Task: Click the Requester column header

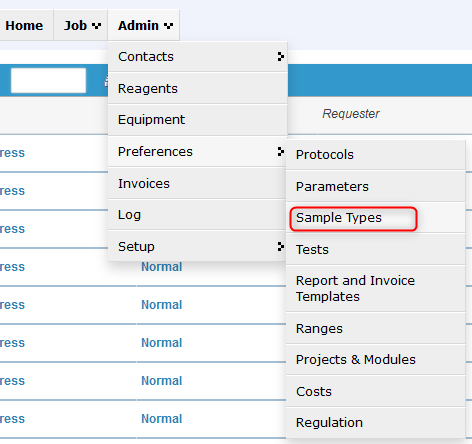Action: pos(351,114)
